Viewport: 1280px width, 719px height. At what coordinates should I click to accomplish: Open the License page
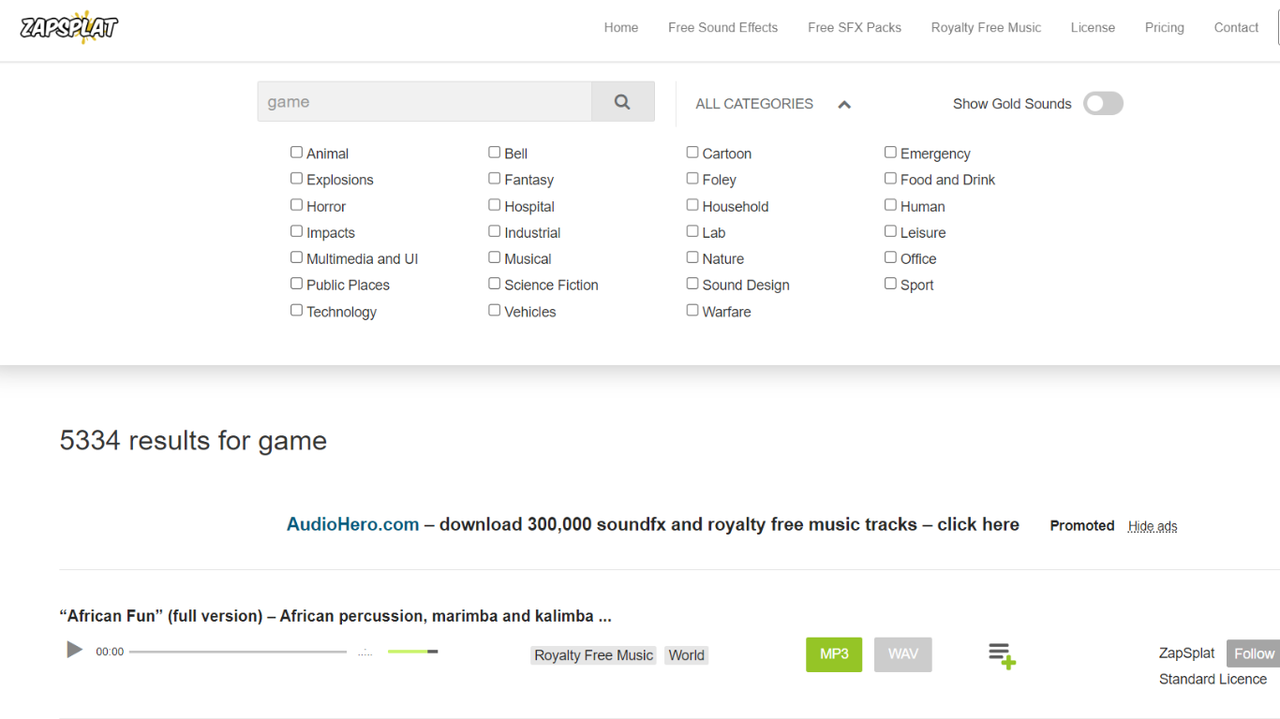click(1093, 28)
